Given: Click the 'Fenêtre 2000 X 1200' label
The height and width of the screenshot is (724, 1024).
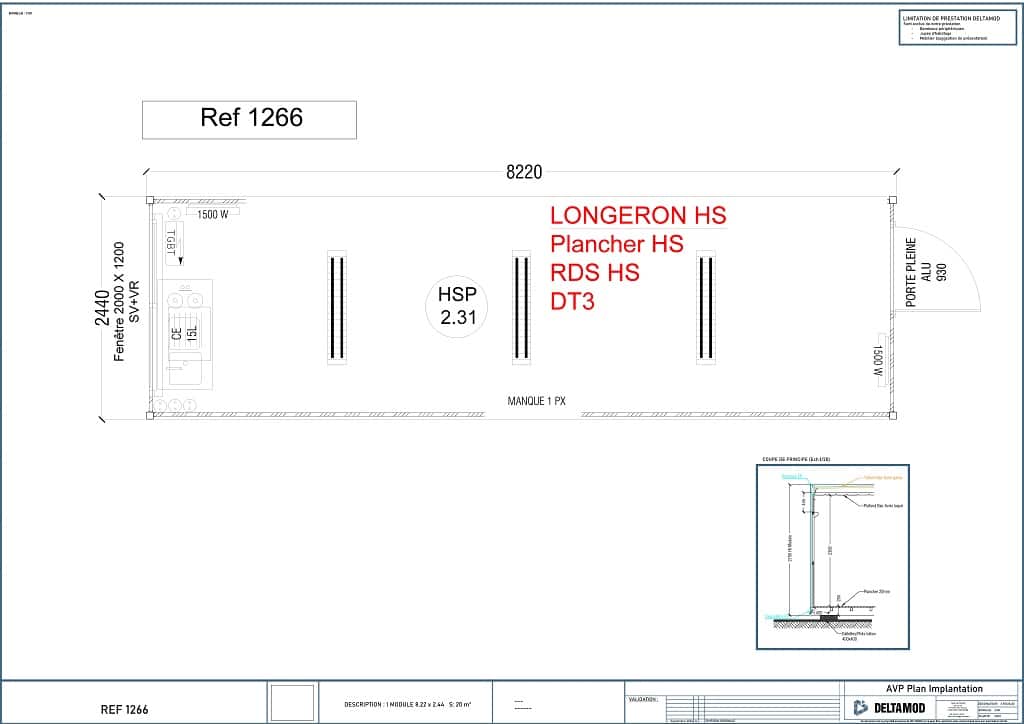Looking at the screenshot, I should (x=119, y=302).
